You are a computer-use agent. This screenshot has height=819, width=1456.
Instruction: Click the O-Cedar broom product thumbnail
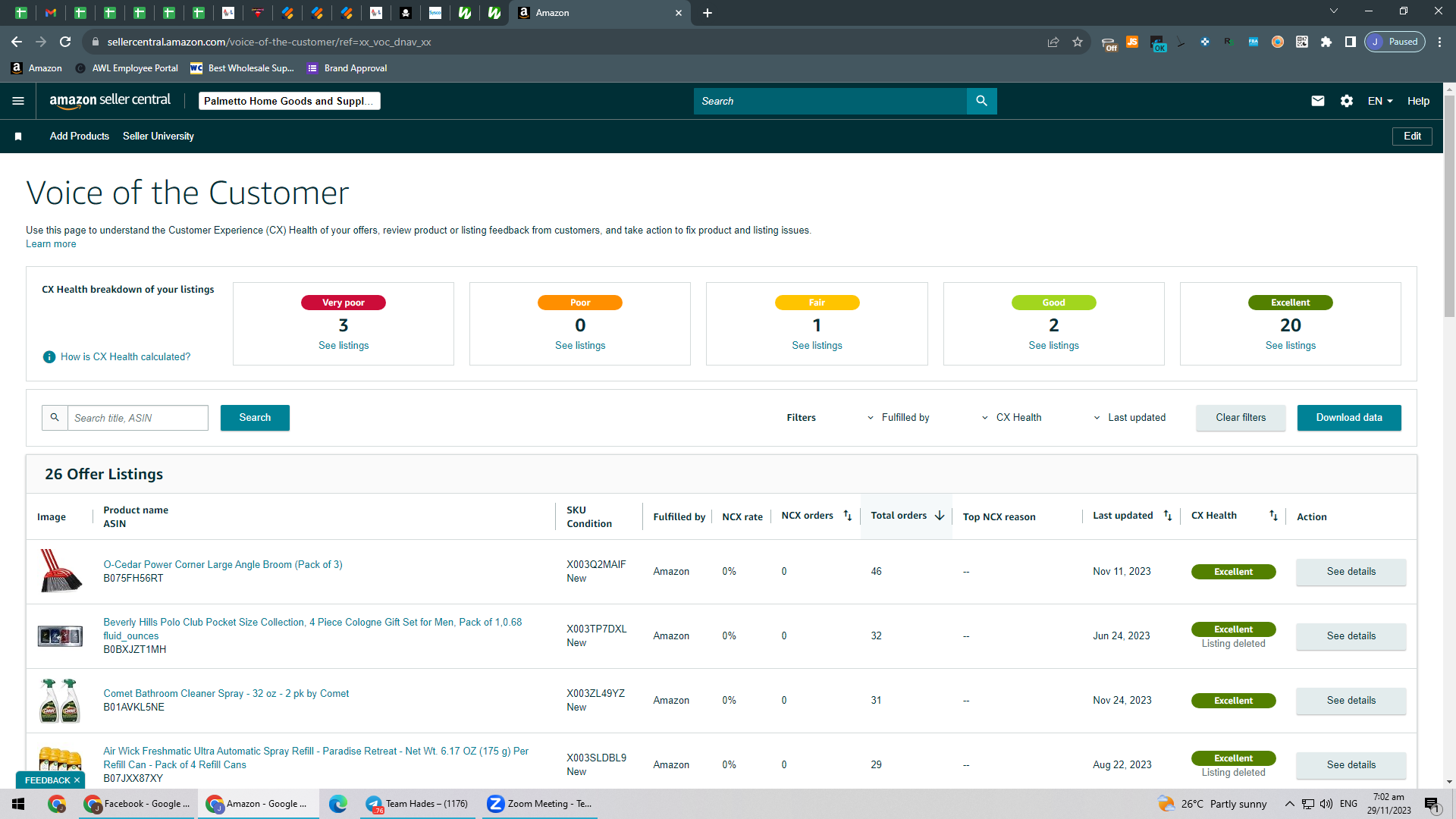[x=60, y=571]
